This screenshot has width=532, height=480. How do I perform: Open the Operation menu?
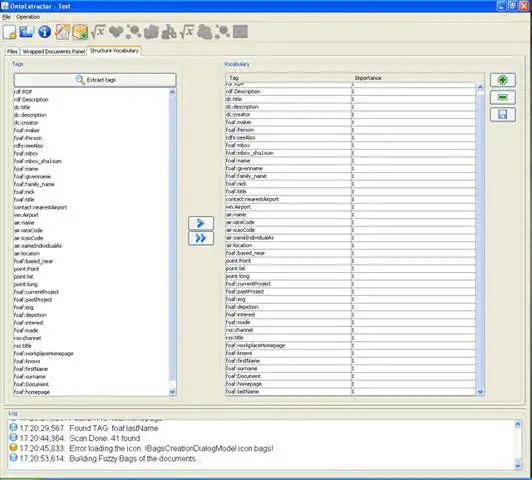click(x=28, y=17)
